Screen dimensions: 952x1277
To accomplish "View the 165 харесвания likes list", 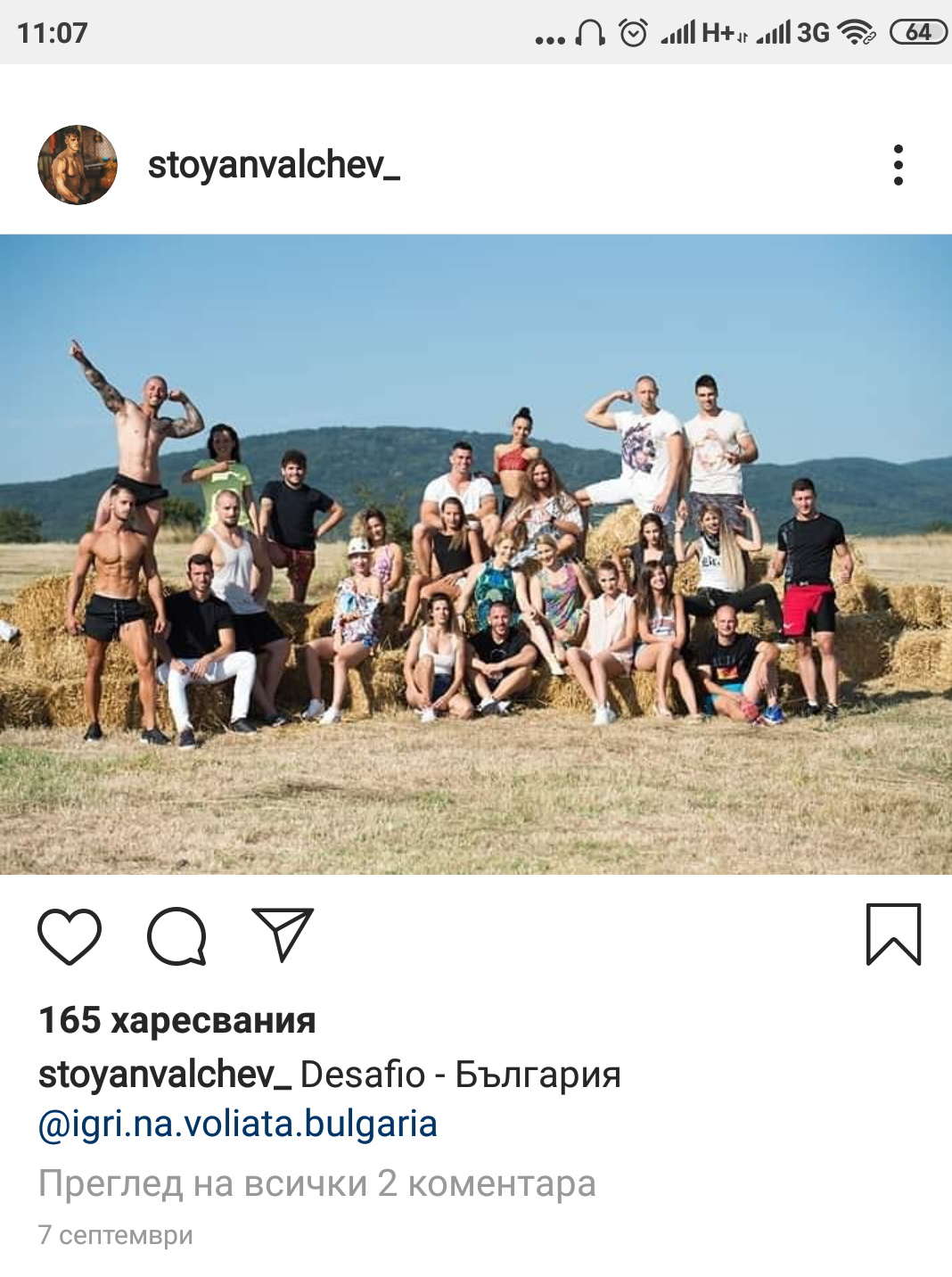I will (177, 1020).
